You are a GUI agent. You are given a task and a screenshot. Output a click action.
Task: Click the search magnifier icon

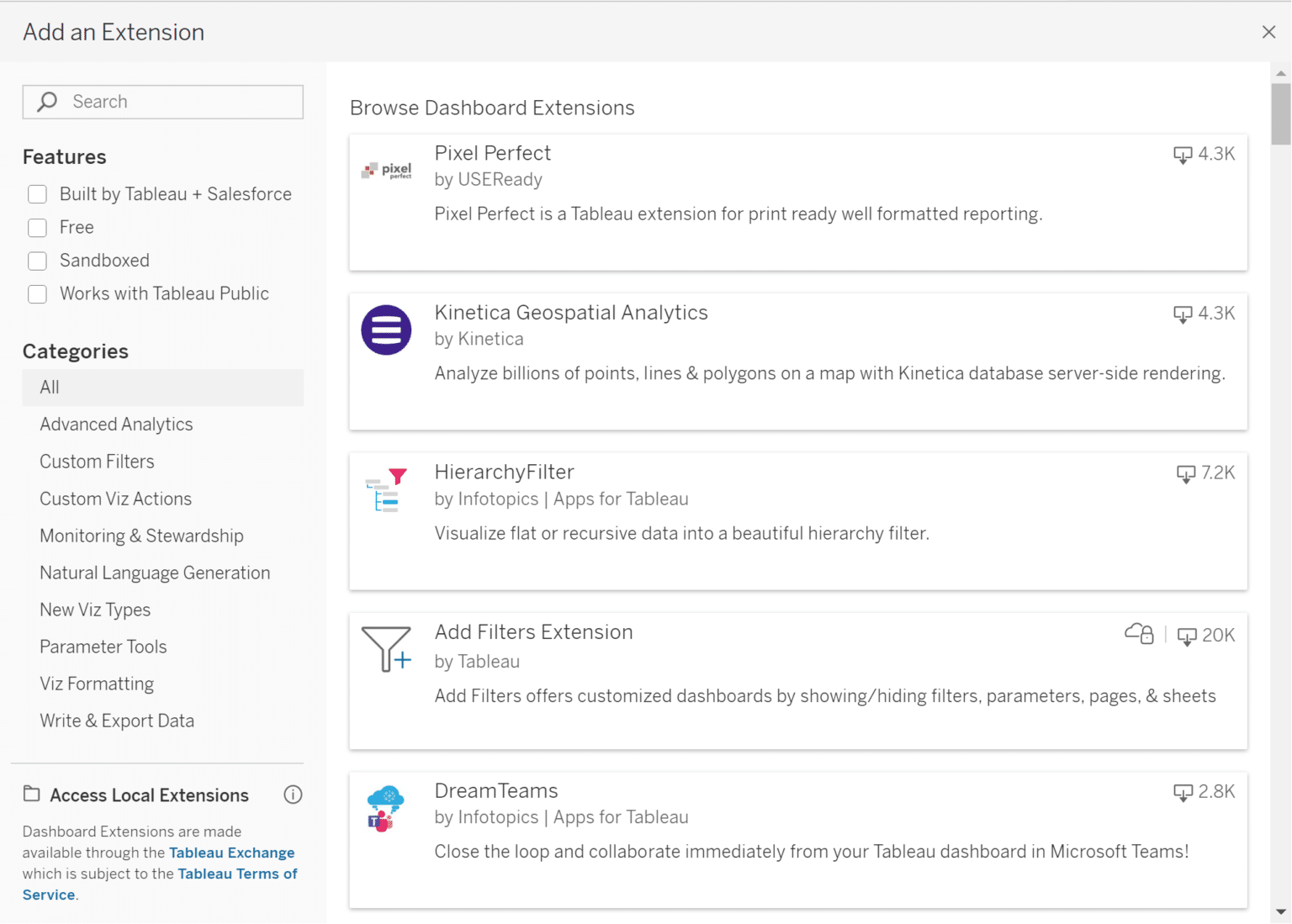coord(46,102)
